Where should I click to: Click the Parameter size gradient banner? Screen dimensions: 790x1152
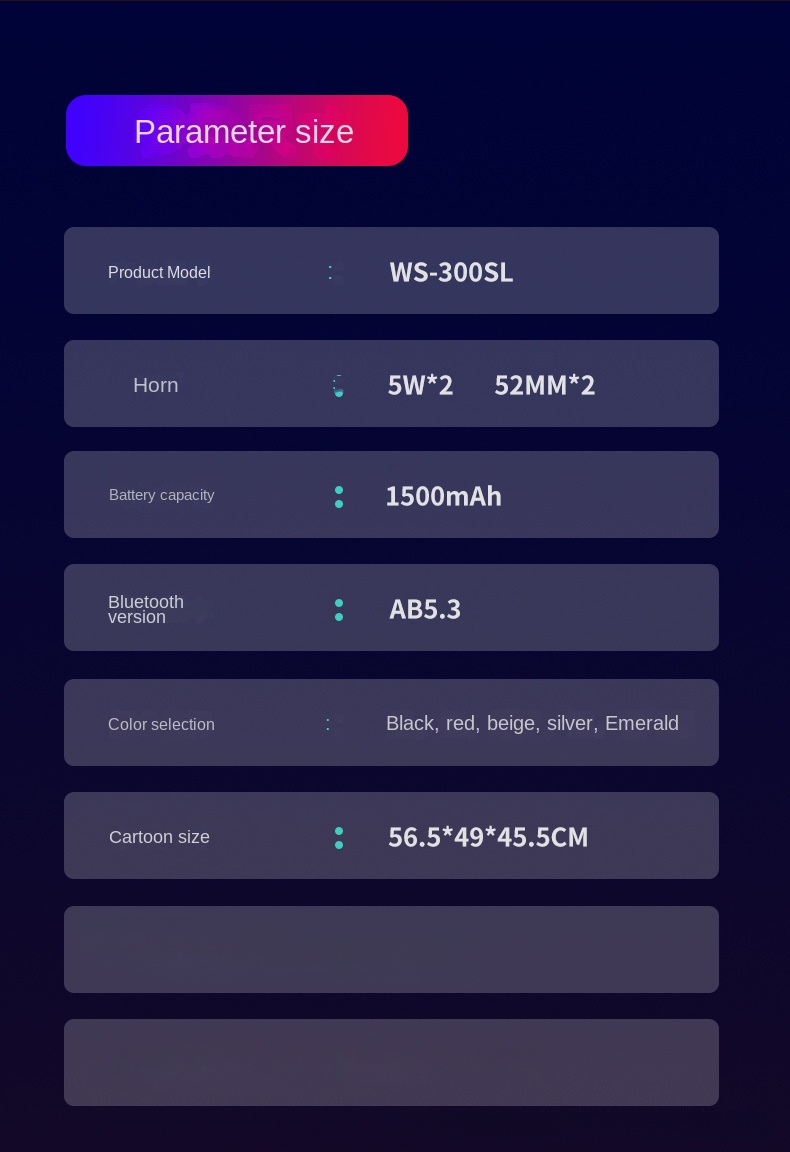point(237,131)
